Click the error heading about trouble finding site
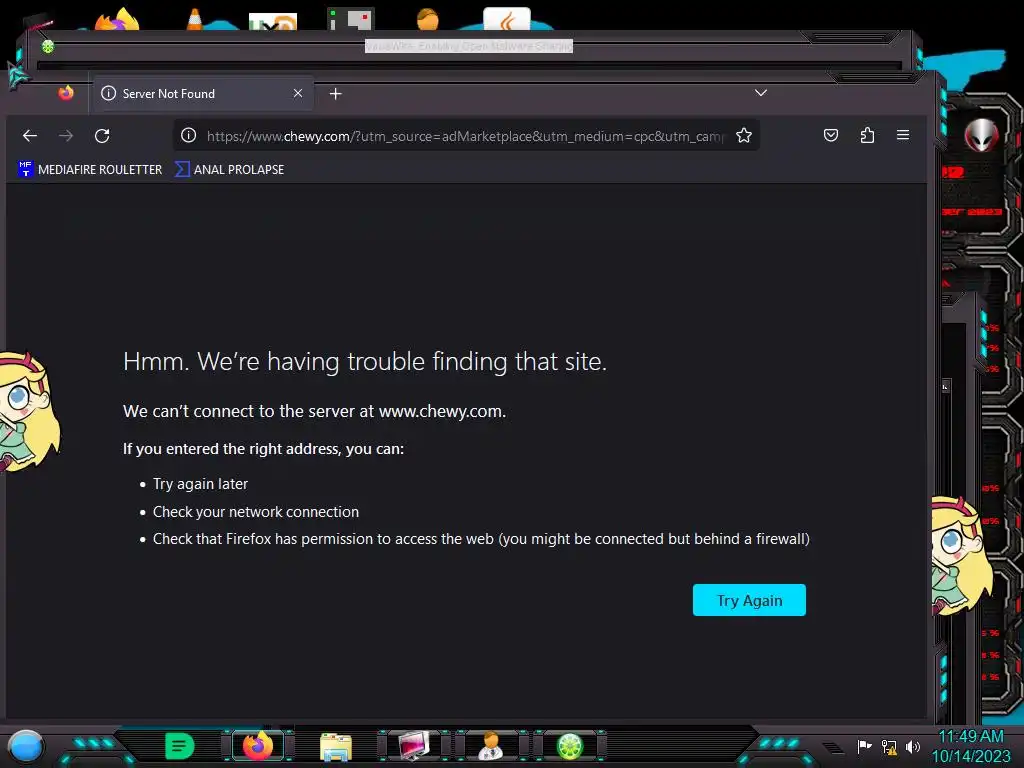Image resolution: width=1024 pixels, height=768 pixels. (365, 361)
